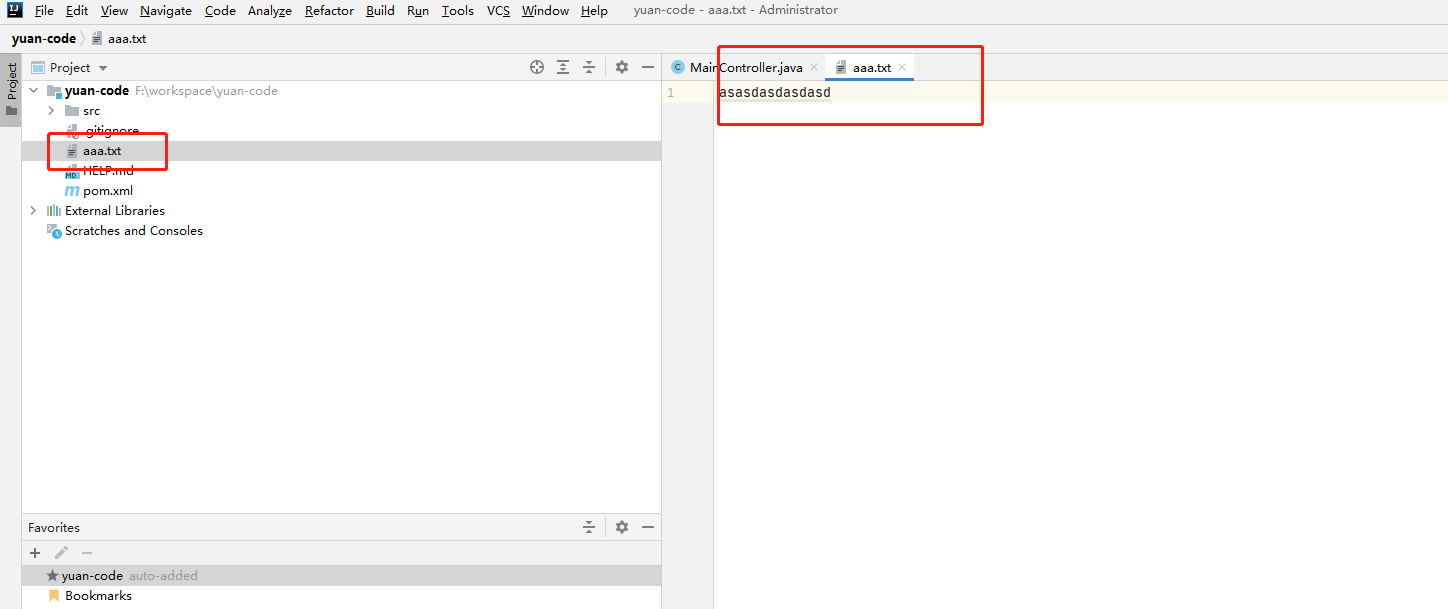1448x609 pixels.
Task: Click yuan-code breadcrumb in navigation bar
Action: [44, 39]
